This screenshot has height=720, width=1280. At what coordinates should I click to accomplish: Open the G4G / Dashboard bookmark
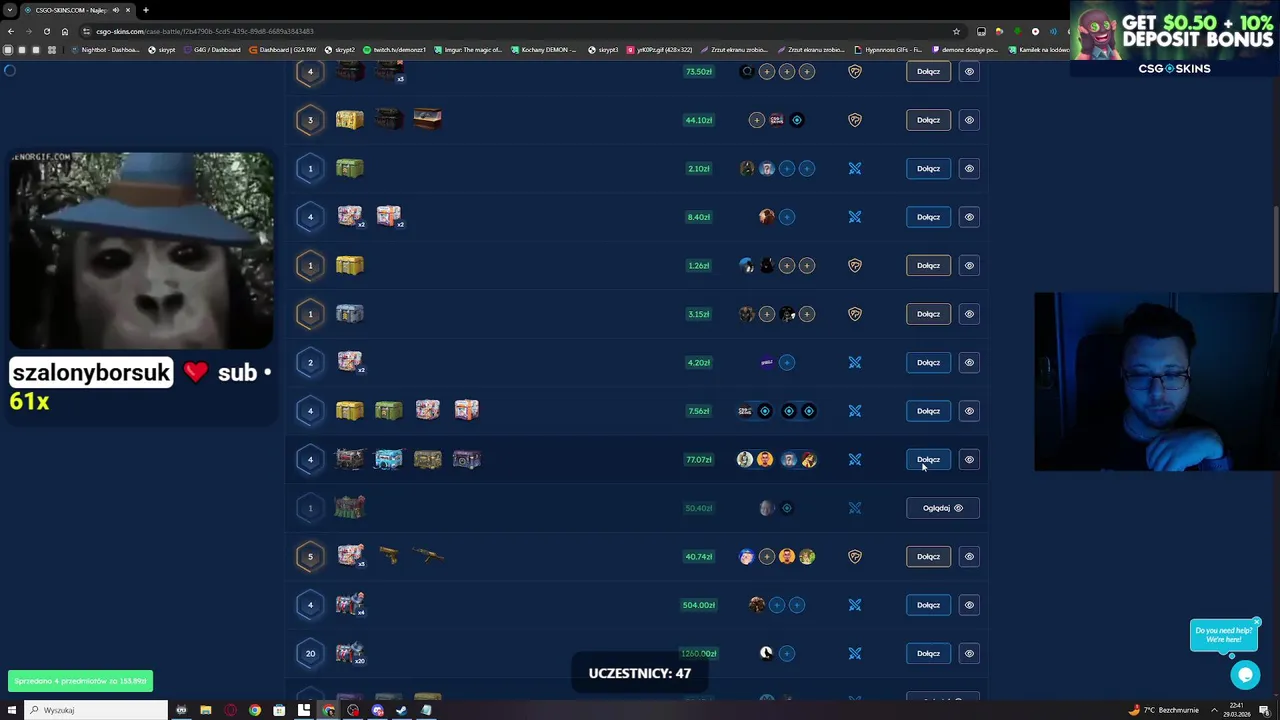[x=213, y=49]
